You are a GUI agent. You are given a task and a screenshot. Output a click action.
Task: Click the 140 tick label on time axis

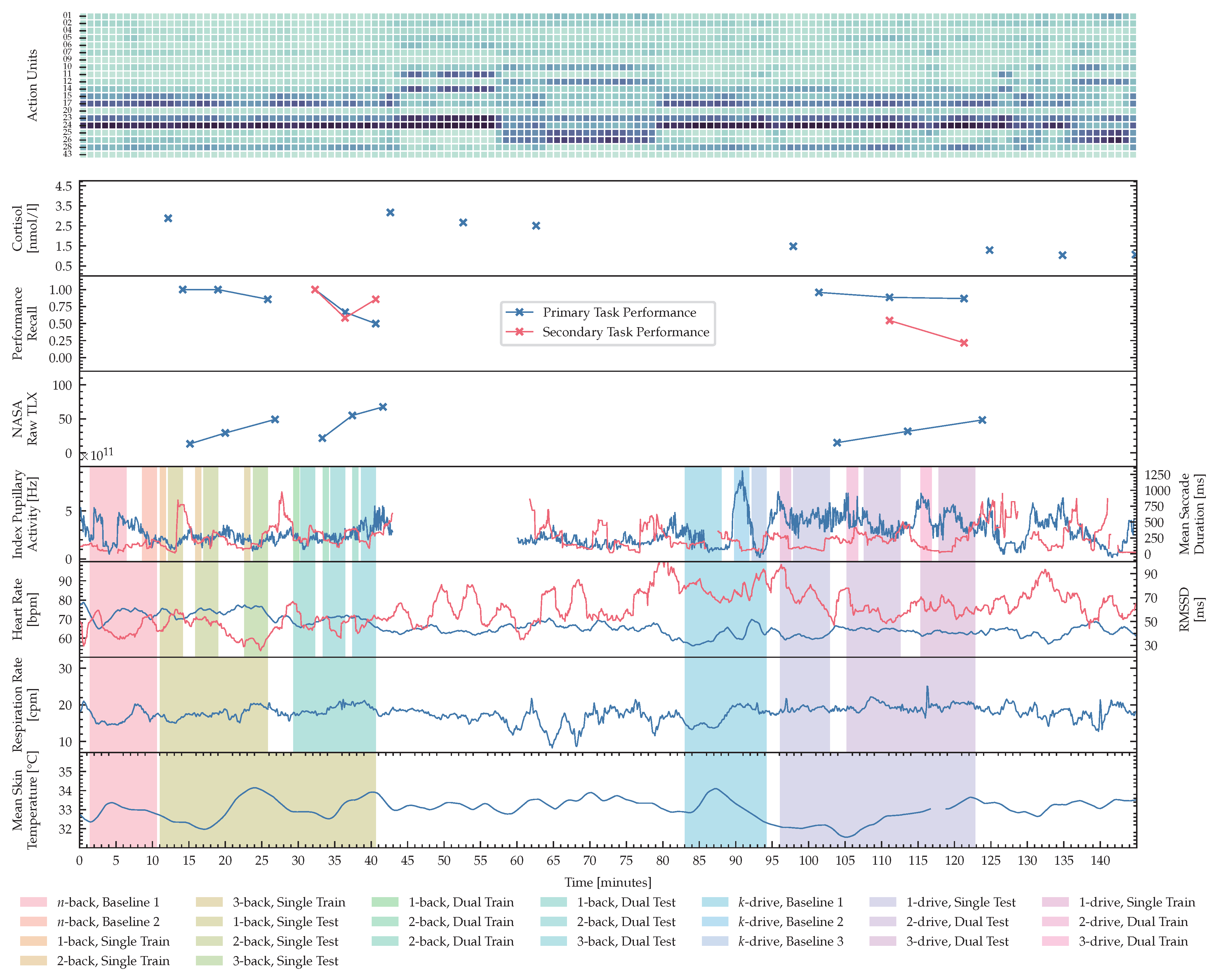[1100, 861]
